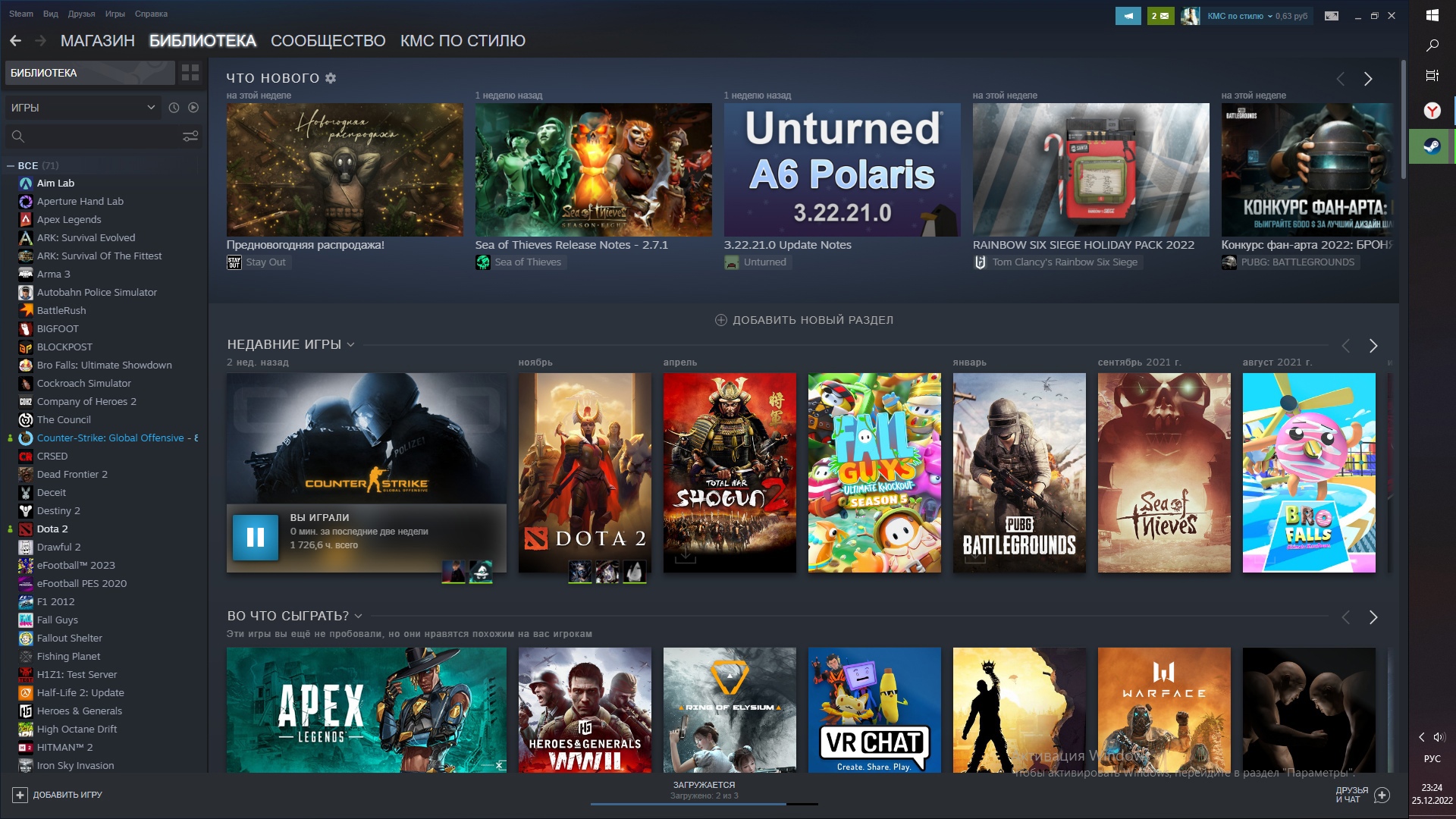Open settings gear beside ЧТО НОВОГО
1456x819 pixels.
point(331,78)
